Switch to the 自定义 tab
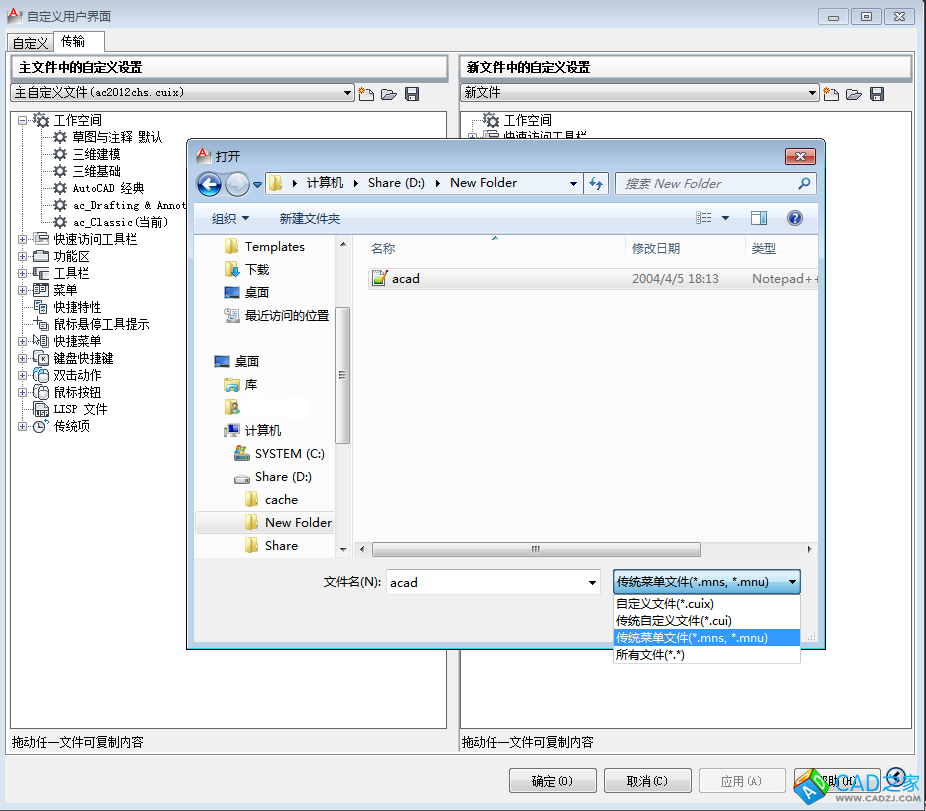926x811 pixels. [30, 43]
